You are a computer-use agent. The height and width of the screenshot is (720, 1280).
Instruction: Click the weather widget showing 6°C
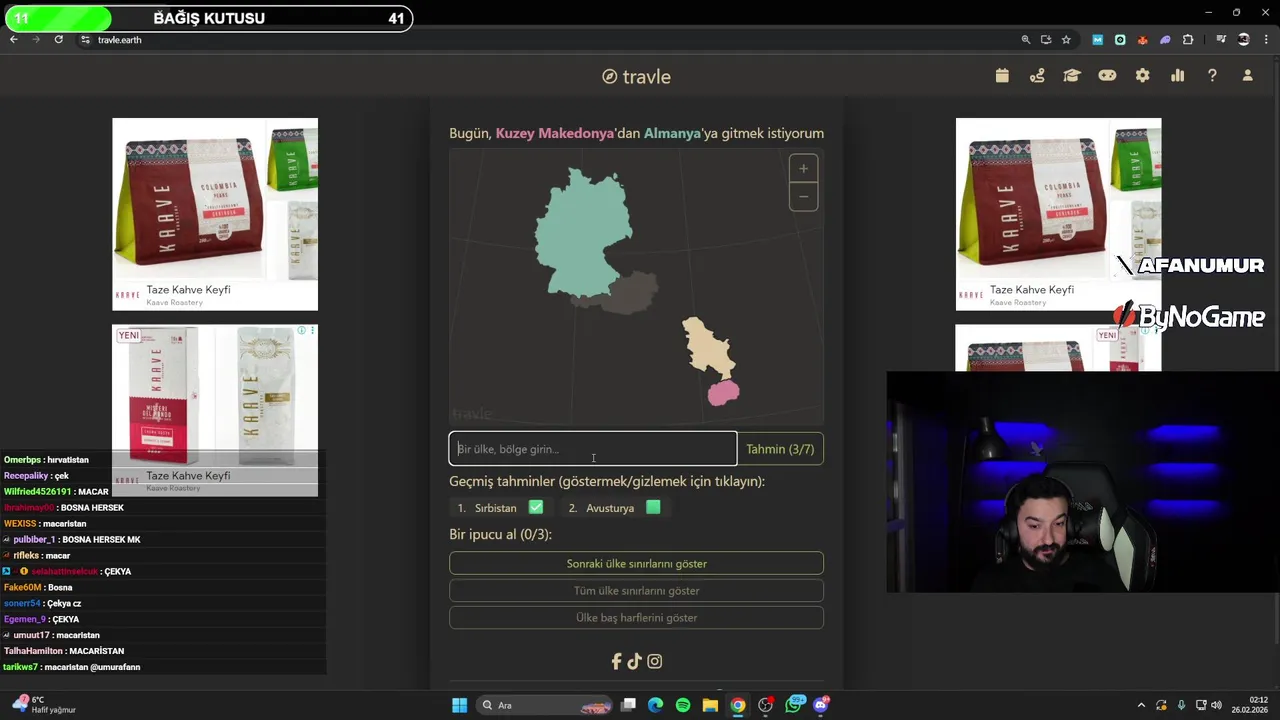point(45,705)
